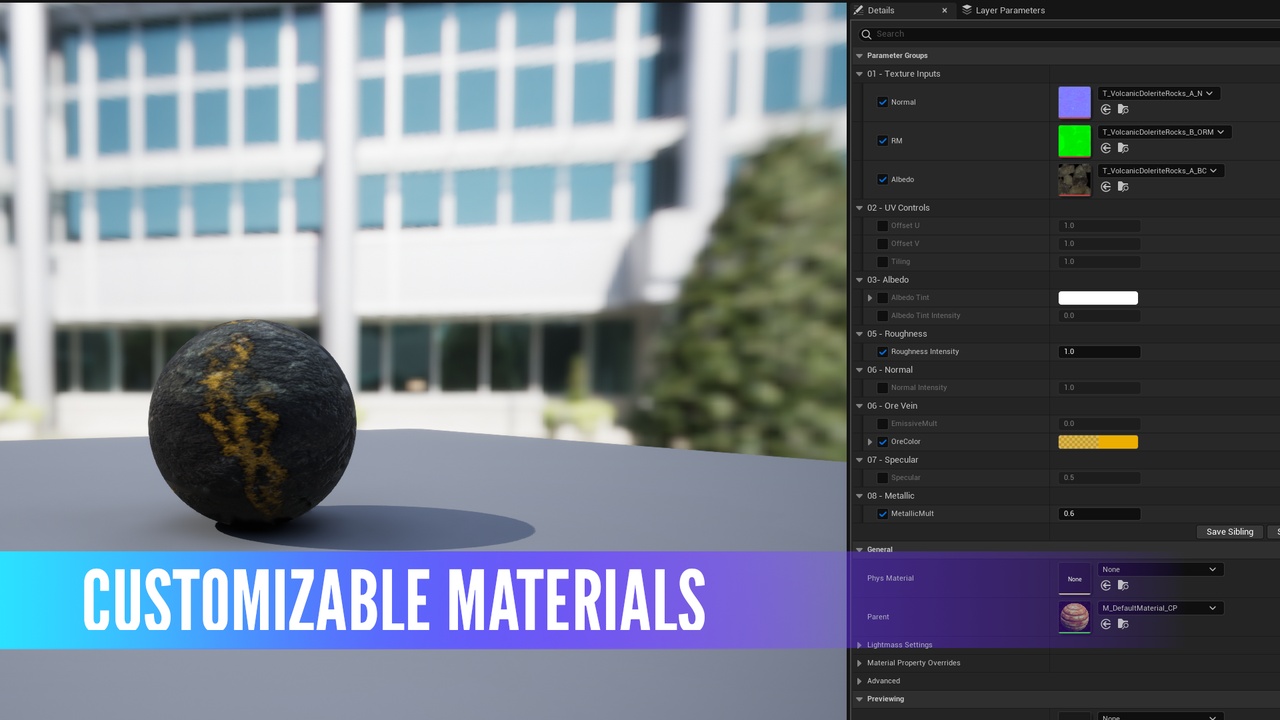Disable the Normal texture override checkbox
1280x720 pixels.
(x=883, y=102)
